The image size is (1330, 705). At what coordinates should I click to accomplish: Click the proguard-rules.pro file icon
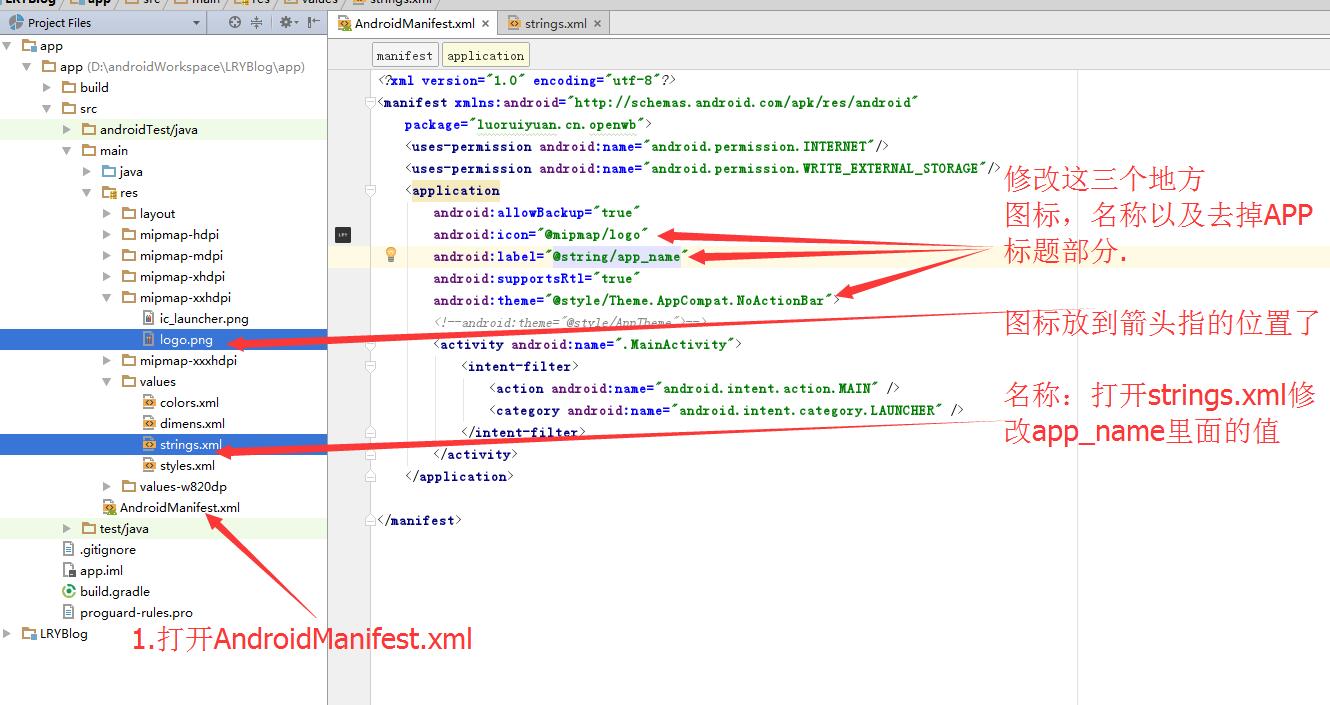(69, 612)
